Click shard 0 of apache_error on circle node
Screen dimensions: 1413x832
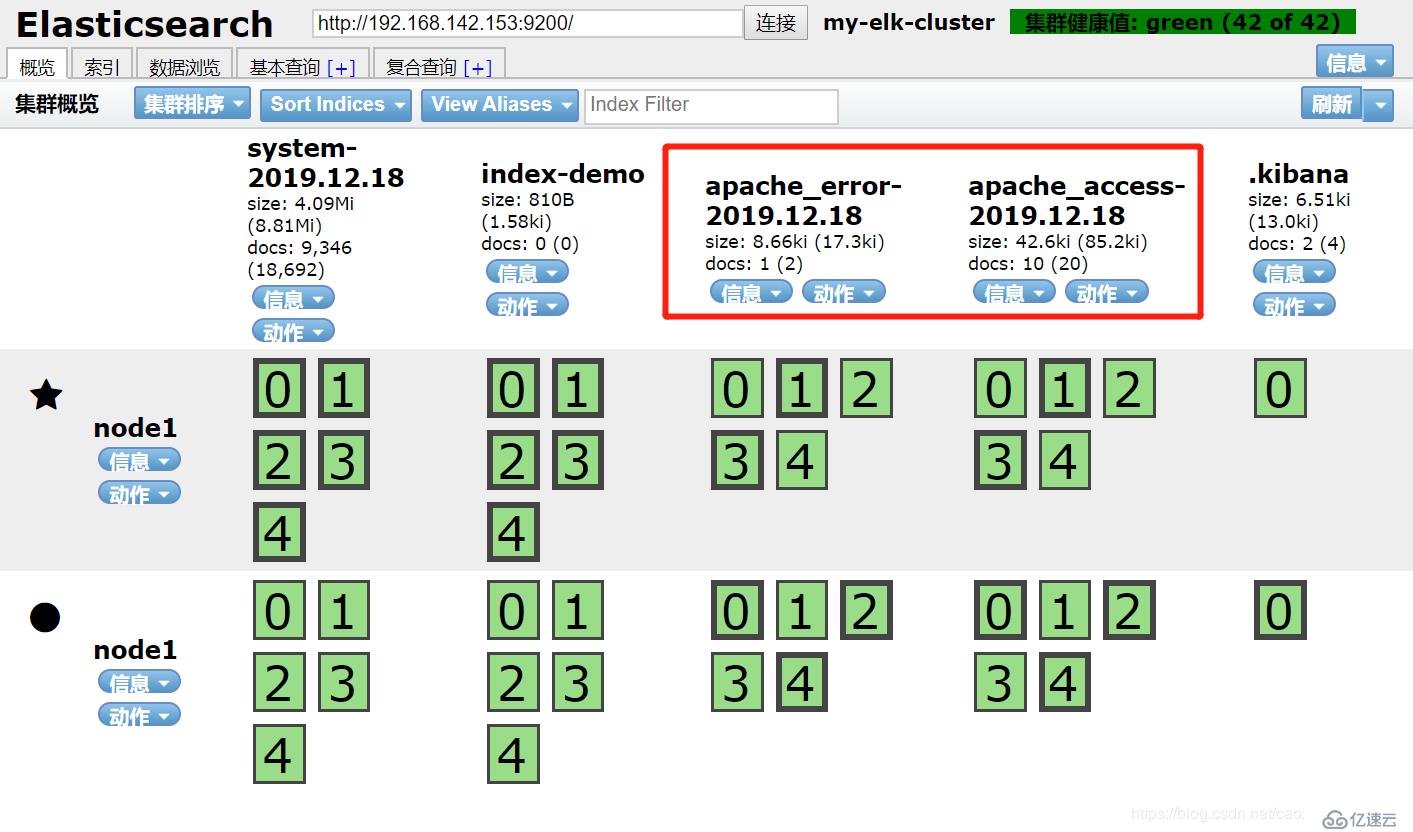[737, 610]
